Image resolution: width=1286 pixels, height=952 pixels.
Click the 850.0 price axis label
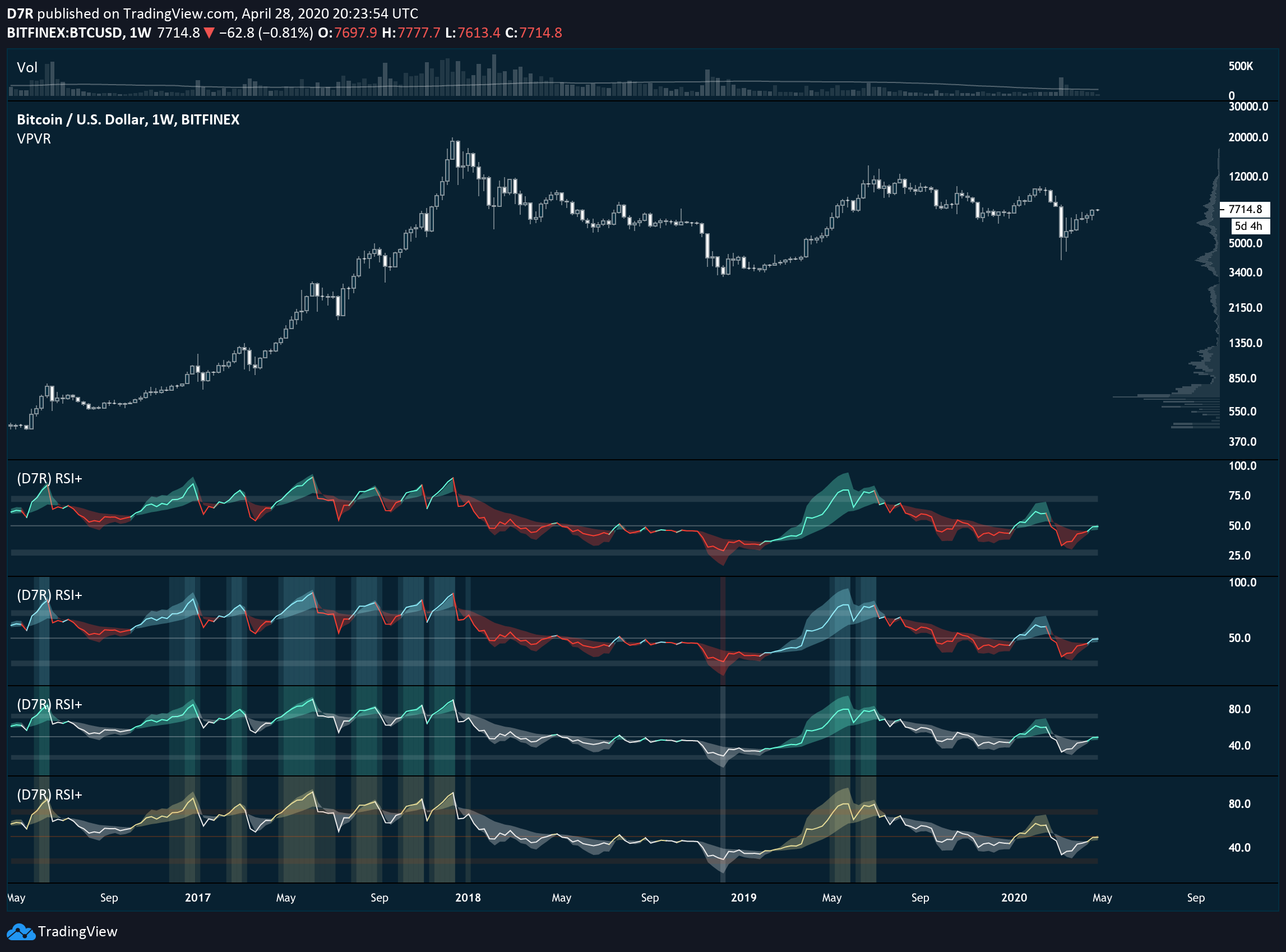point(1242,378)
